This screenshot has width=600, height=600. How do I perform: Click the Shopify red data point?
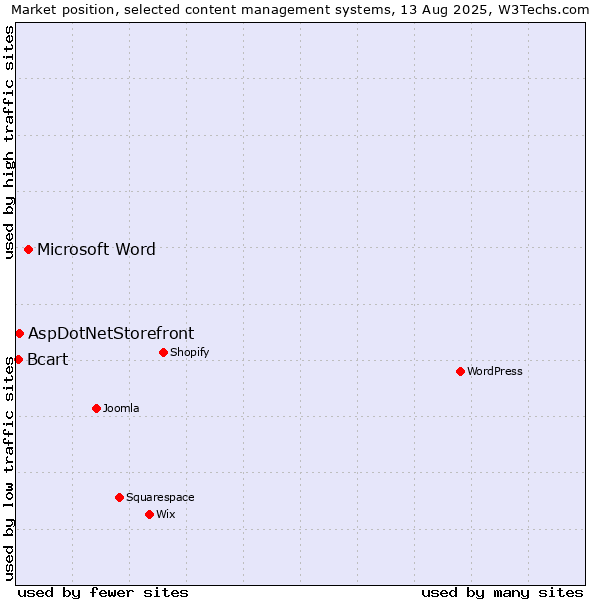coord(163,352)
